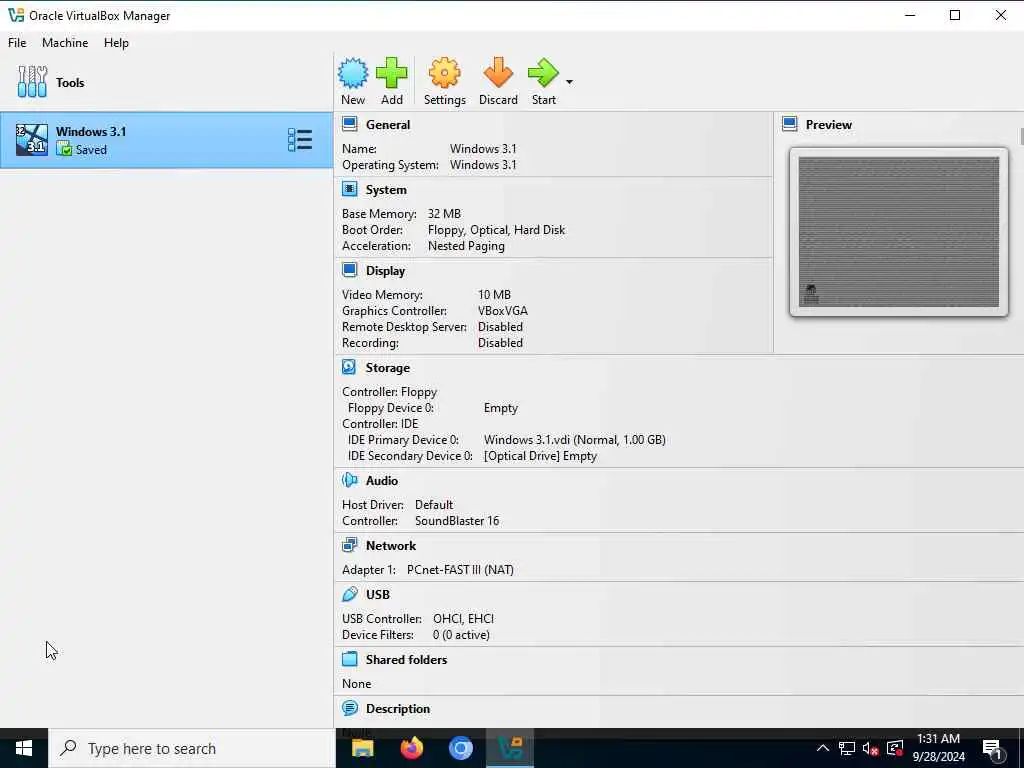Click the taskbar search box
The height and width of the screenshot is (768, 1024).
coord(192,748)
